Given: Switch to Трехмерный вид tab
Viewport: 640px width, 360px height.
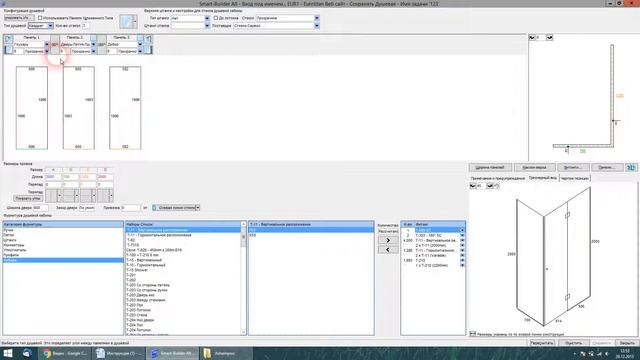Looking at the screenshot, I should click(542, 178).
